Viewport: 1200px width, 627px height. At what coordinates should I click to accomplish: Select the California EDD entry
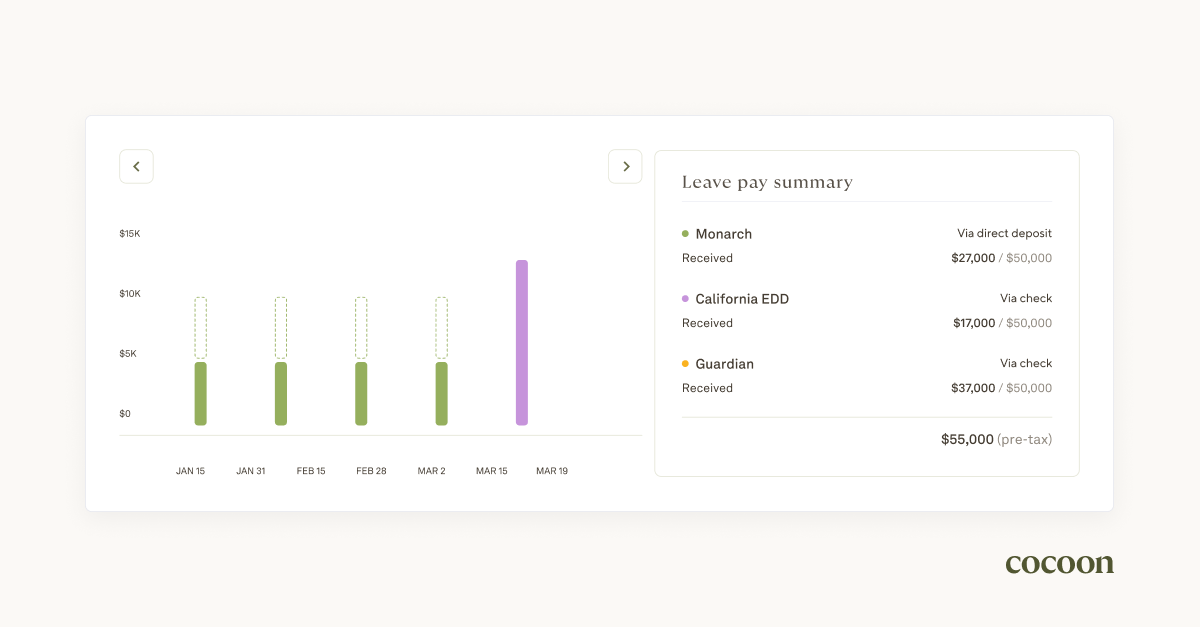741,298
